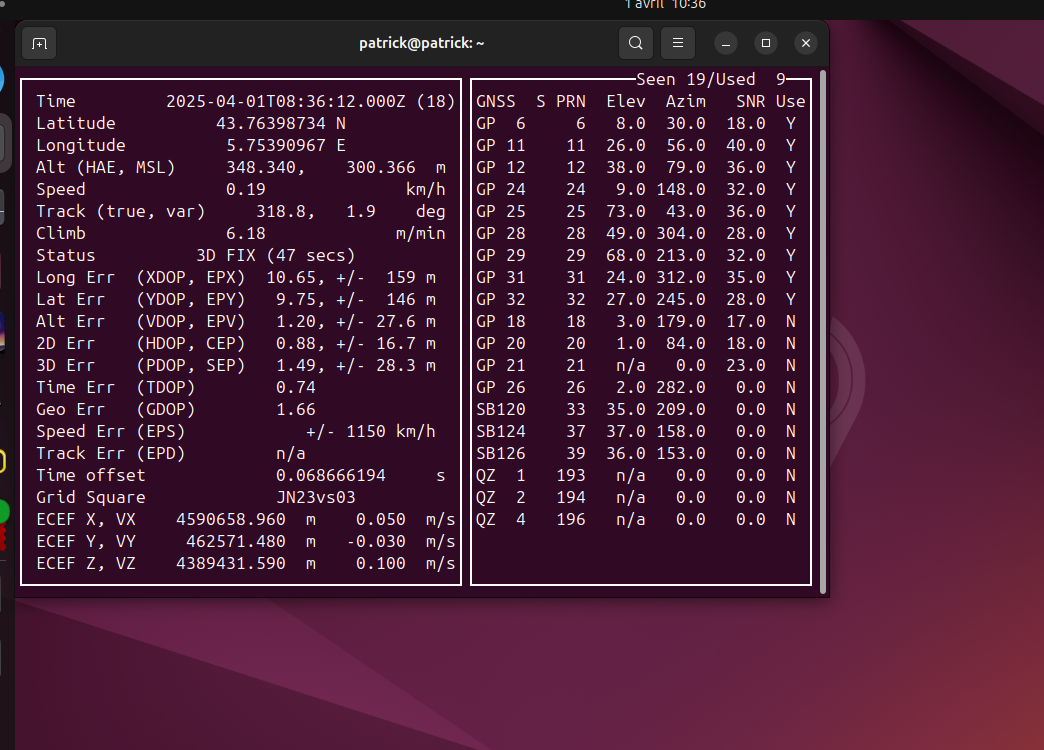1044x750 pixels.
Task: Click the TDOP value 0.74
Action: pyautogui.click(x=296, y=387)
